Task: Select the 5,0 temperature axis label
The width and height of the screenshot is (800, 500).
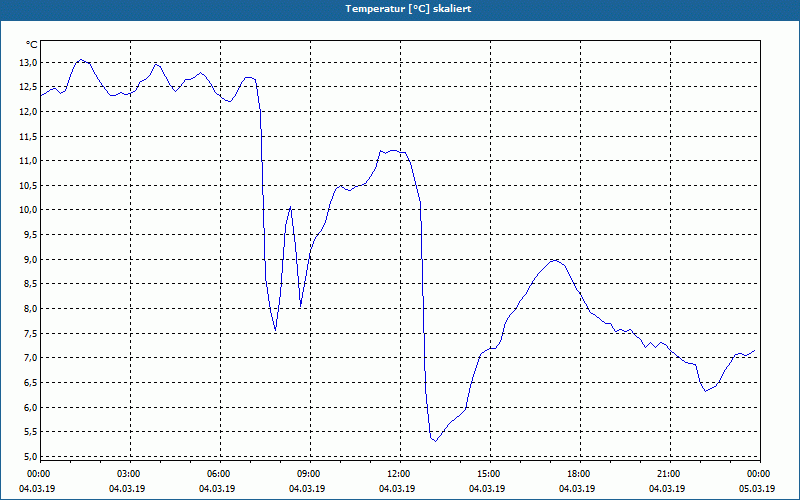Action: point(30,457)
